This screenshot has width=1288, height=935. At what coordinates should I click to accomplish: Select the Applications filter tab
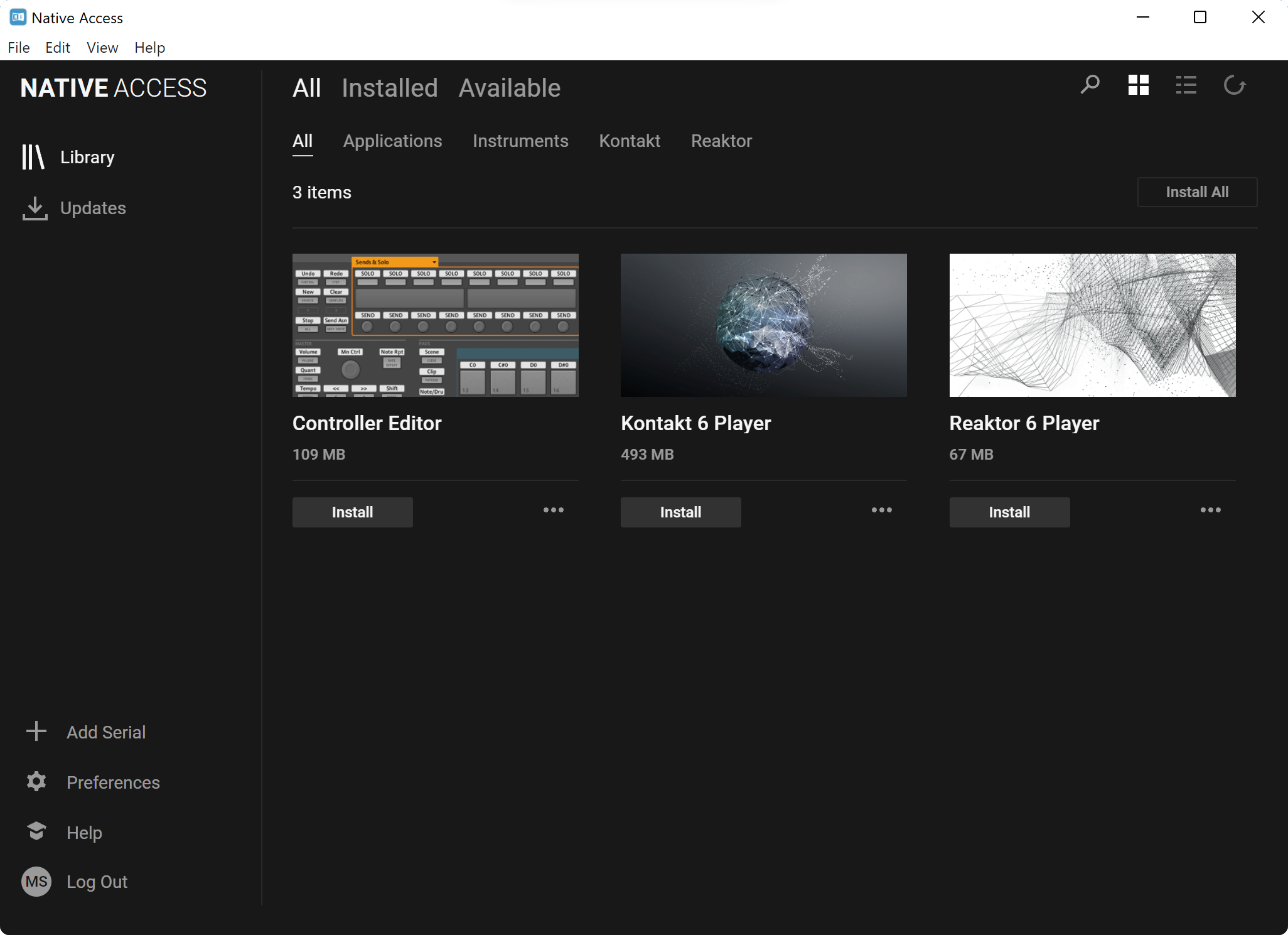click(392, 141)
